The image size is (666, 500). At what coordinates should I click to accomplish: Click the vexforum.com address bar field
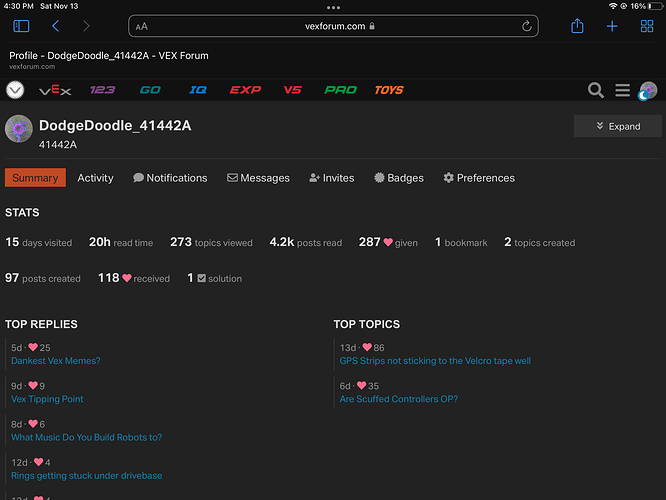[333, 26]
